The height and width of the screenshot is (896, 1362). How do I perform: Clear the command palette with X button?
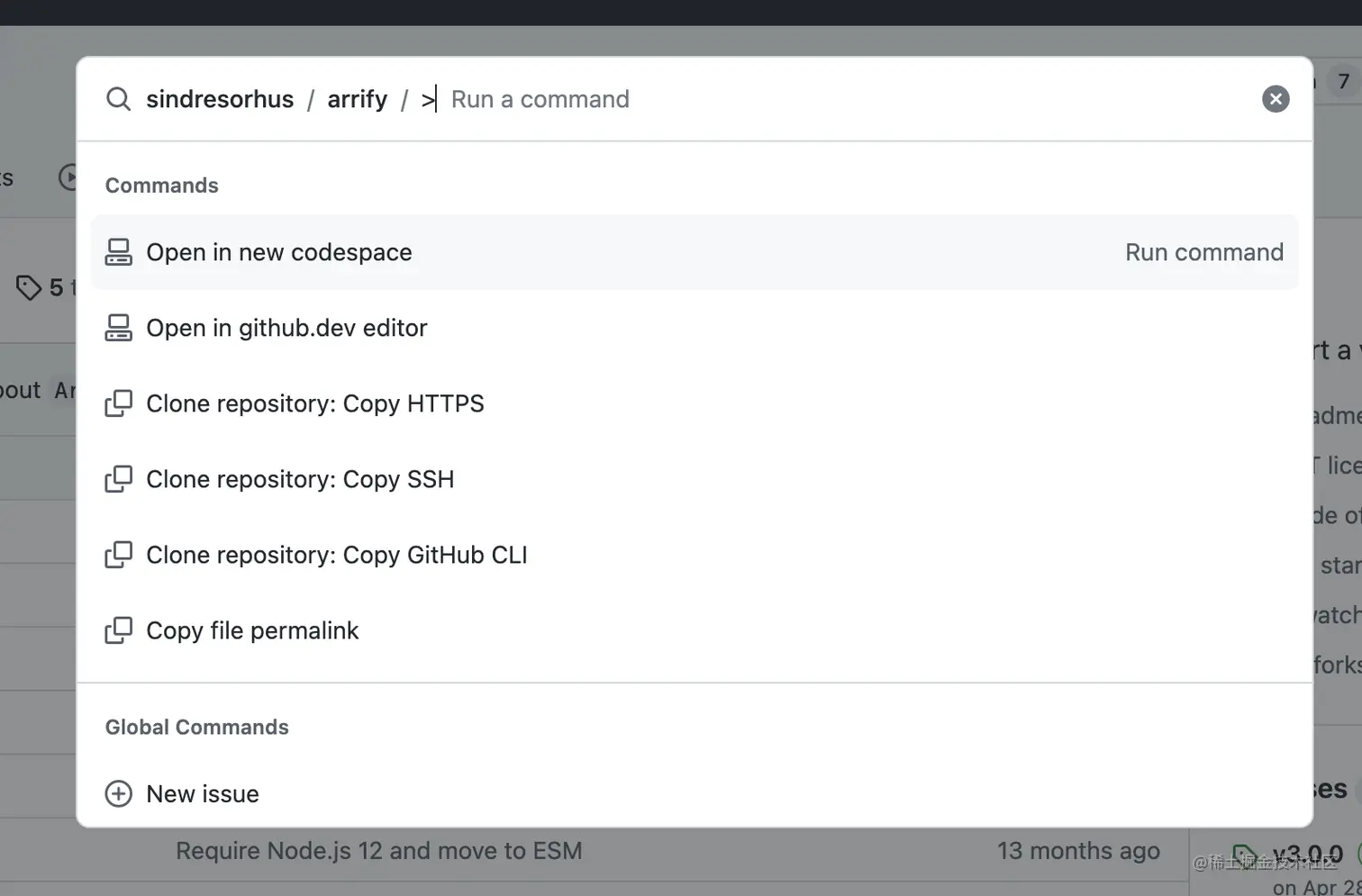pyautogui.click(x=1276, y=99)
